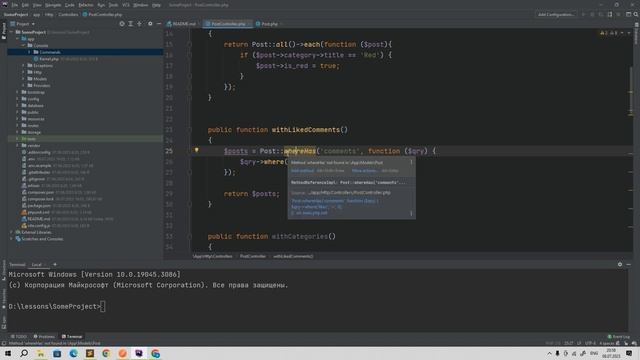Open Terminal panel settings gear
This screenshot has width=640, height=360.
point(620,264)
